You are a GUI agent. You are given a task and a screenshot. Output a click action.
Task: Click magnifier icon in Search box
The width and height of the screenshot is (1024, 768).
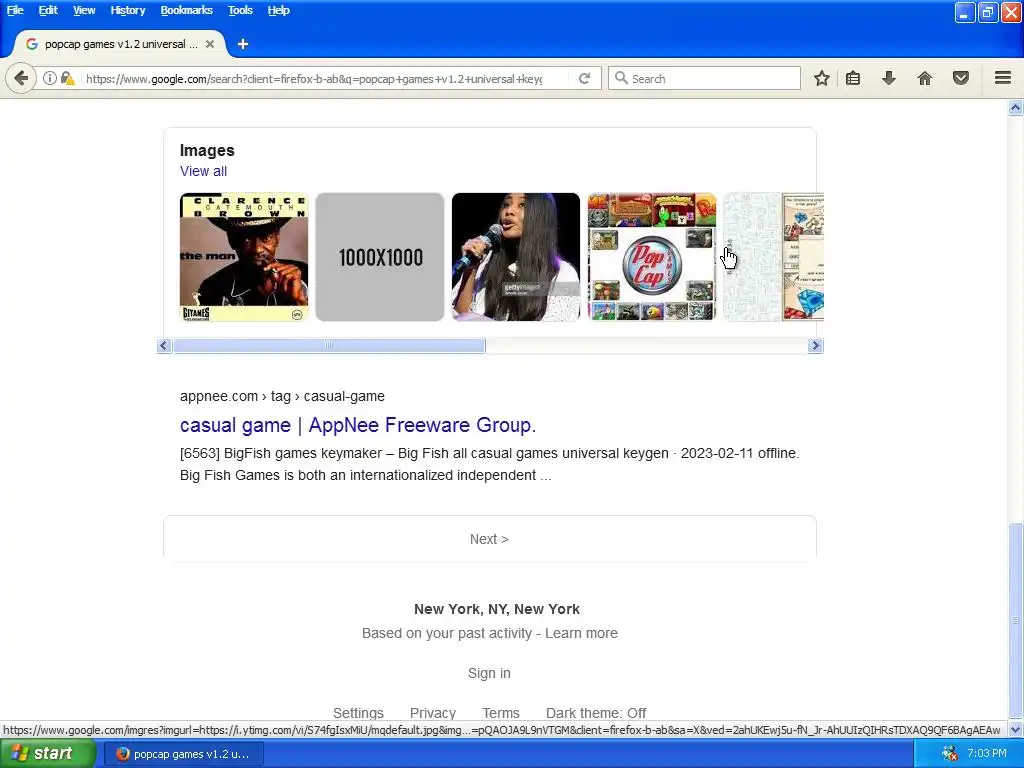621,78
